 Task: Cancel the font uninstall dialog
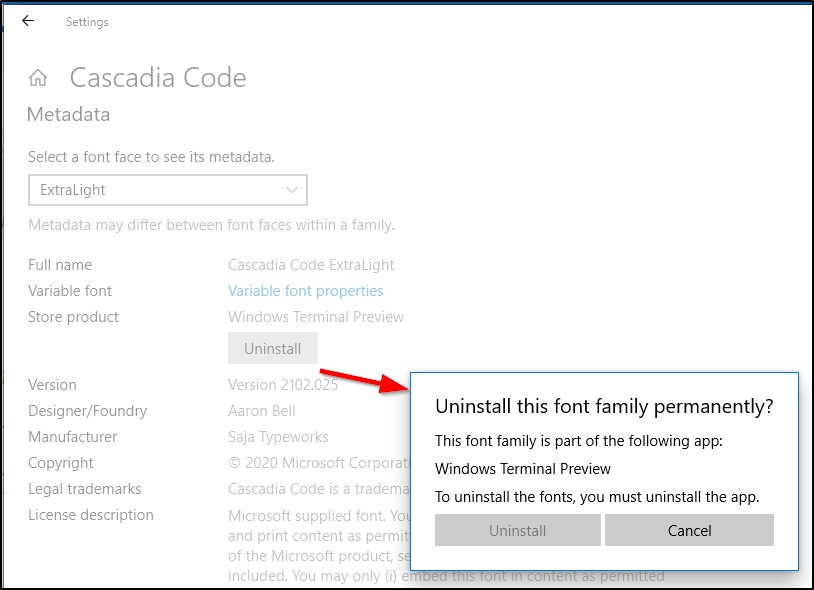[689, 530]
